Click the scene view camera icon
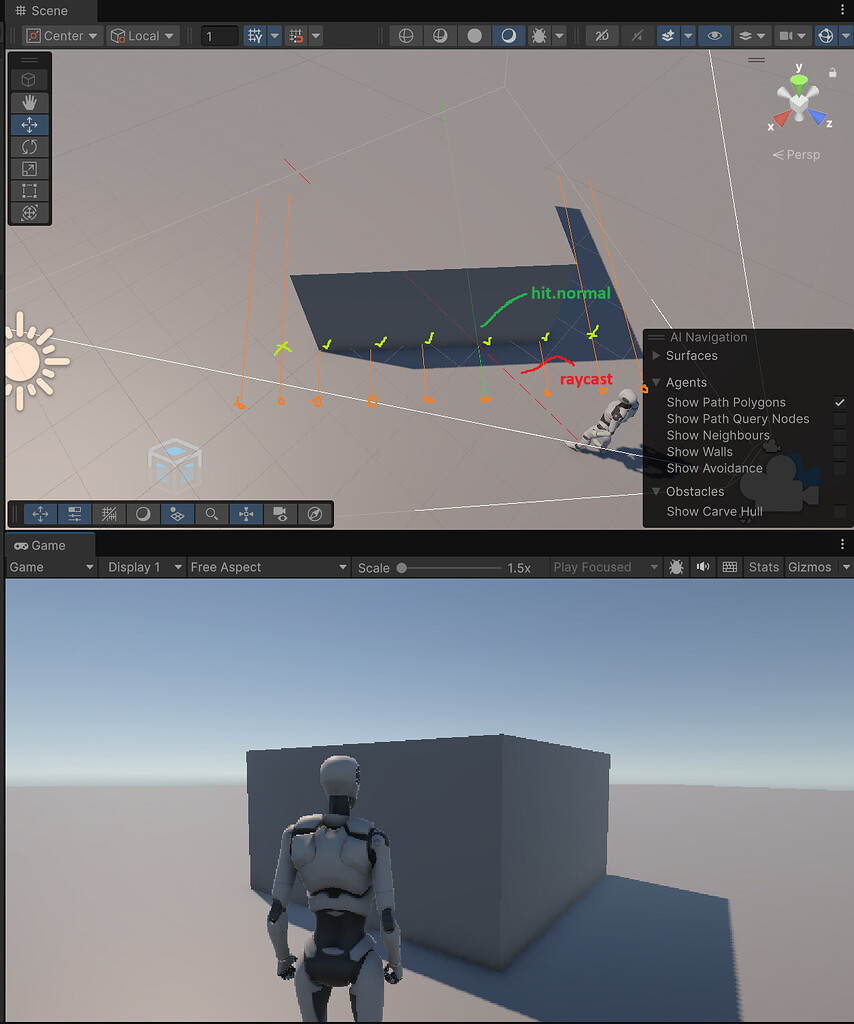The width and height of the screenshot is (854, 1024). point(281,513)
